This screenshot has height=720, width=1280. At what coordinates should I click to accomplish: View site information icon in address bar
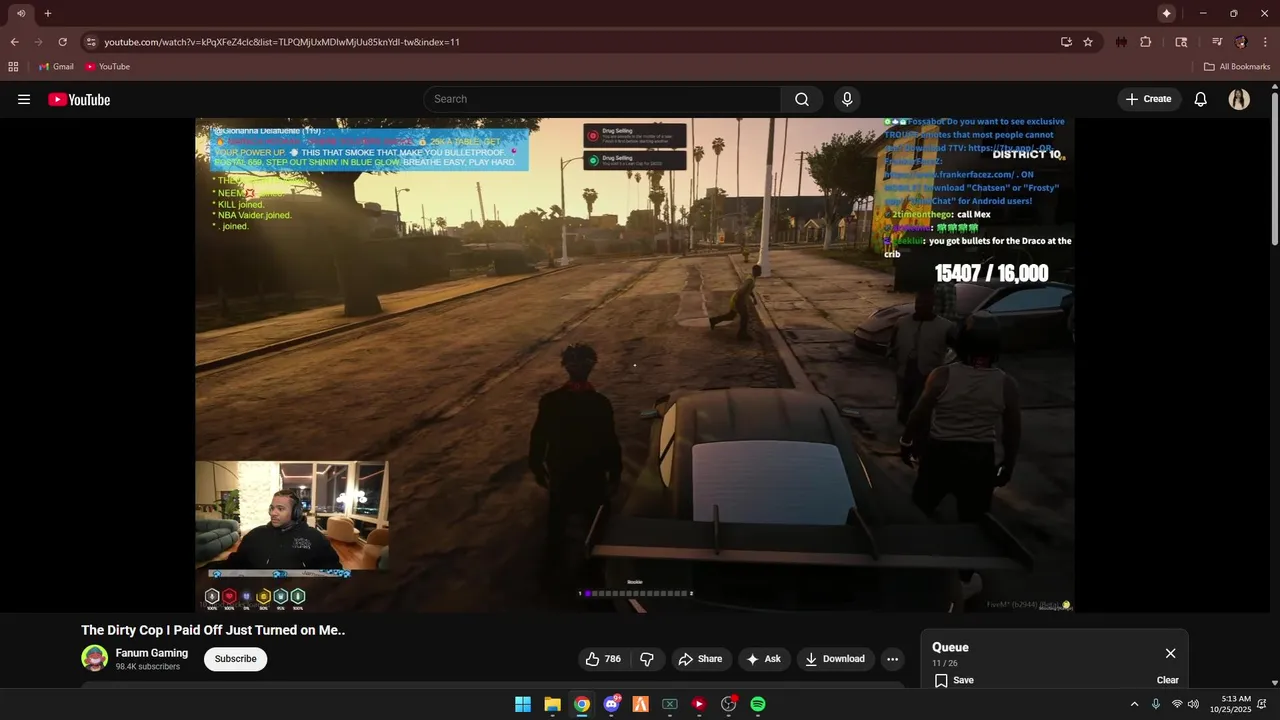[91, 42]
